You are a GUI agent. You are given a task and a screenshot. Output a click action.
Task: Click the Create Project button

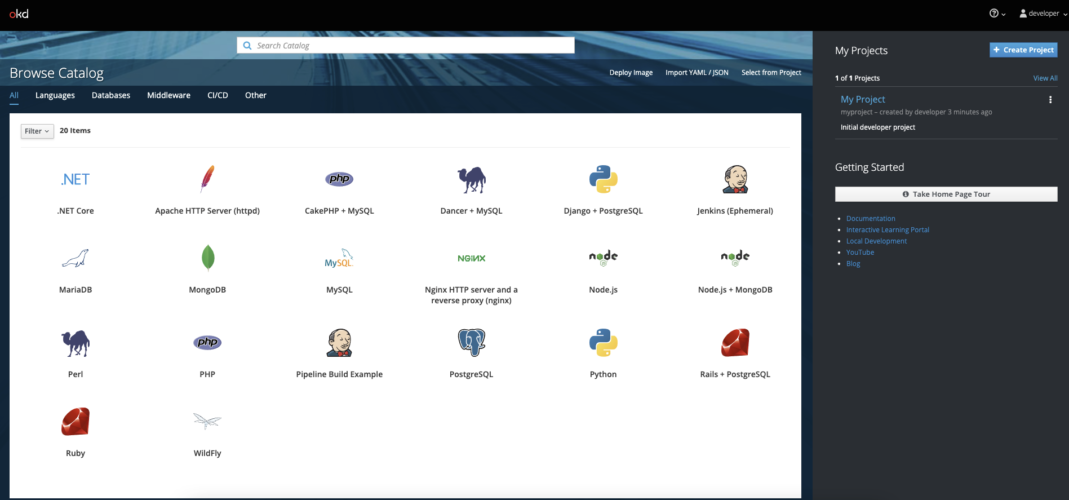click(x=1023, y=50)
